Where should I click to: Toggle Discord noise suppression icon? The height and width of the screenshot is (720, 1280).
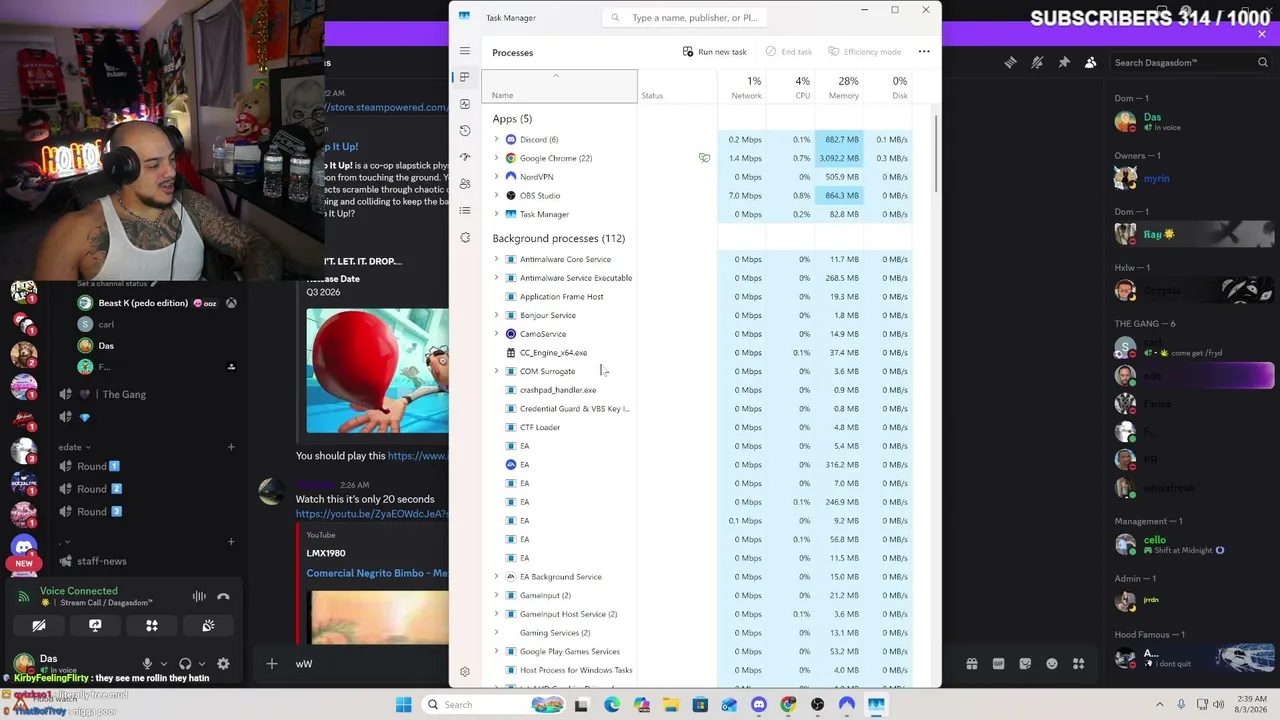199,597
